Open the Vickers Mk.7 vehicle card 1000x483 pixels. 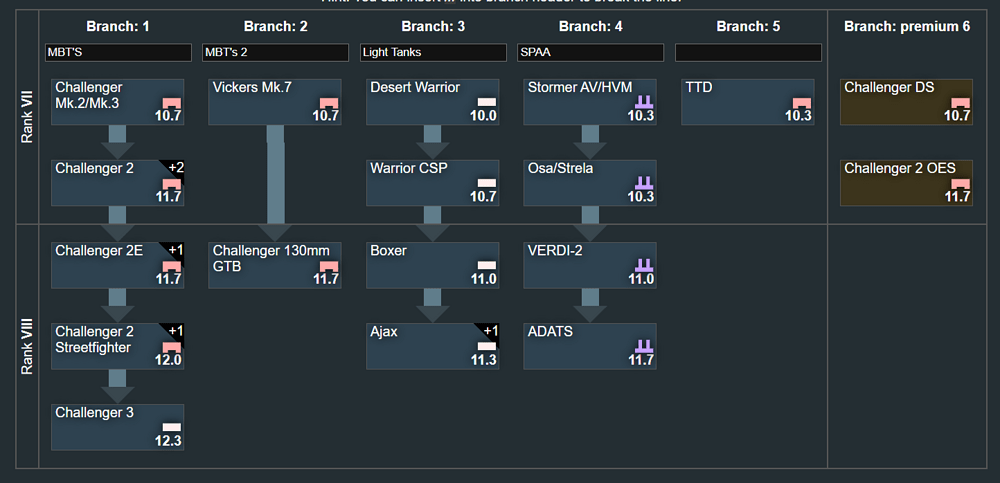coord(276,102)
